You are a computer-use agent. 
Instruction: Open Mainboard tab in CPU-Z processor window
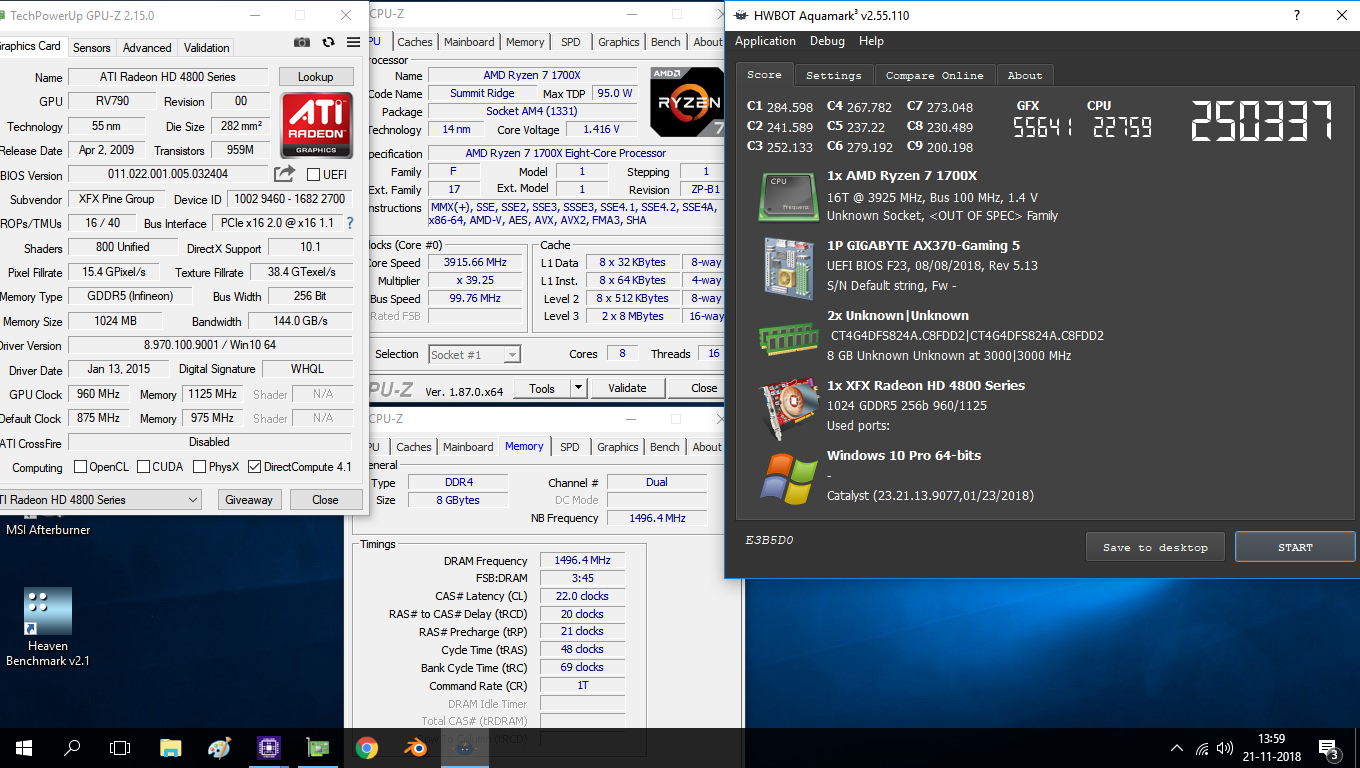pyautogui.click(x=469, y=42)
